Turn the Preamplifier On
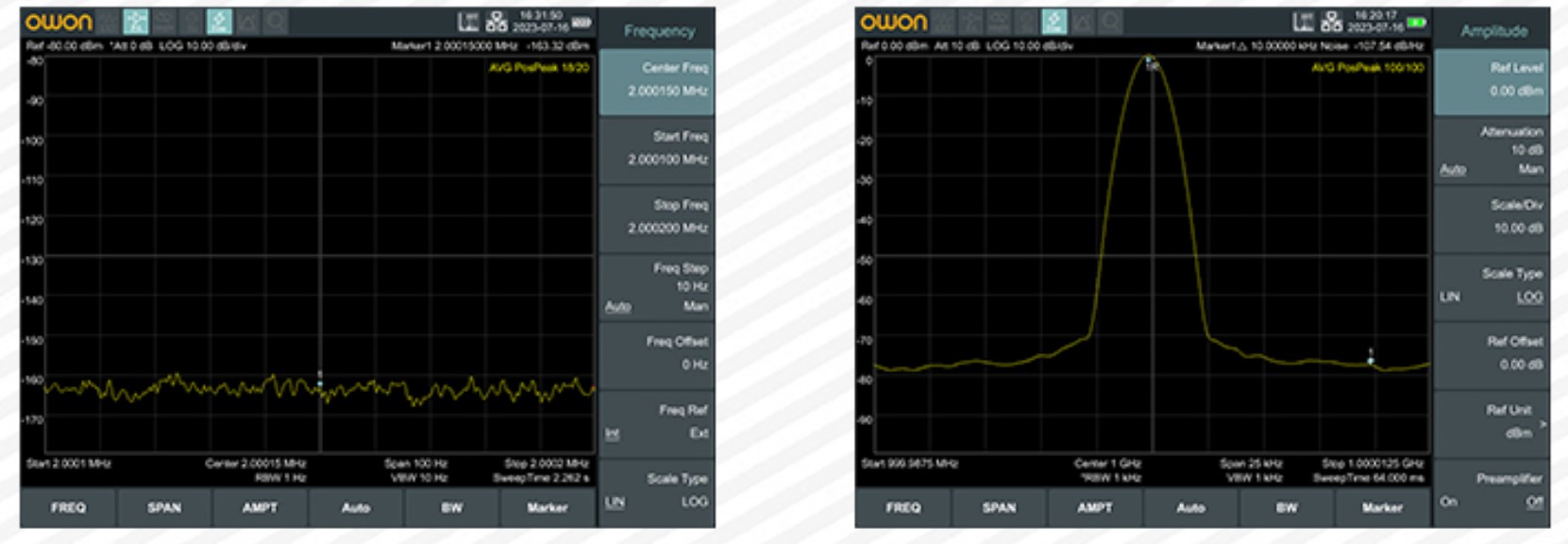This screenshot has height=544, width=1568. click(x=1449, y=501)
